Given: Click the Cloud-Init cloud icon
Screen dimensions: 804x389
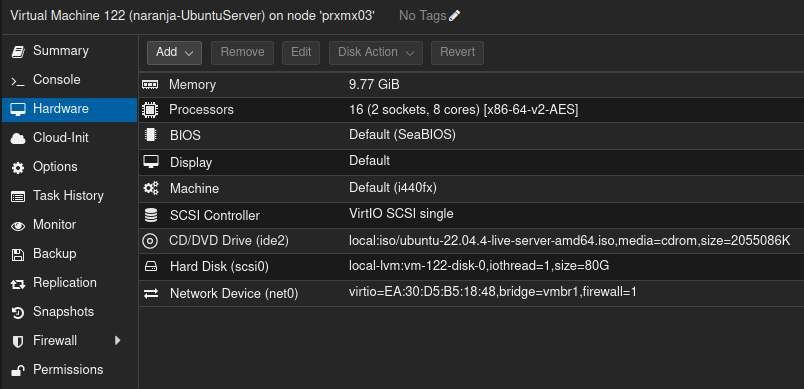Looking at the screenshot, I should pyautogui.click(x=18, y=138).
